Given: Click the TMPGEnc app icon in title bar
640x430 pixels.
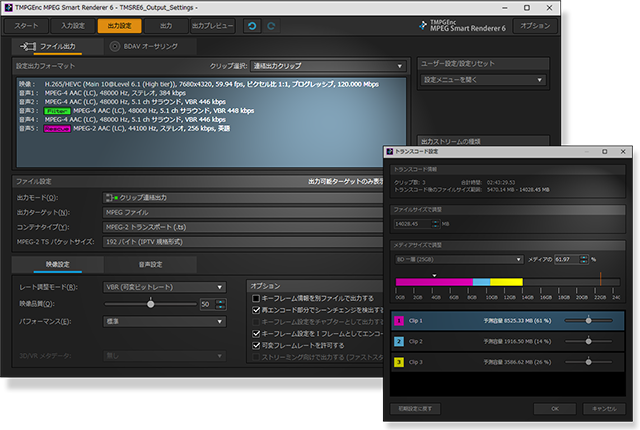Looking at the screenshot, I should [x=9, y=7].
